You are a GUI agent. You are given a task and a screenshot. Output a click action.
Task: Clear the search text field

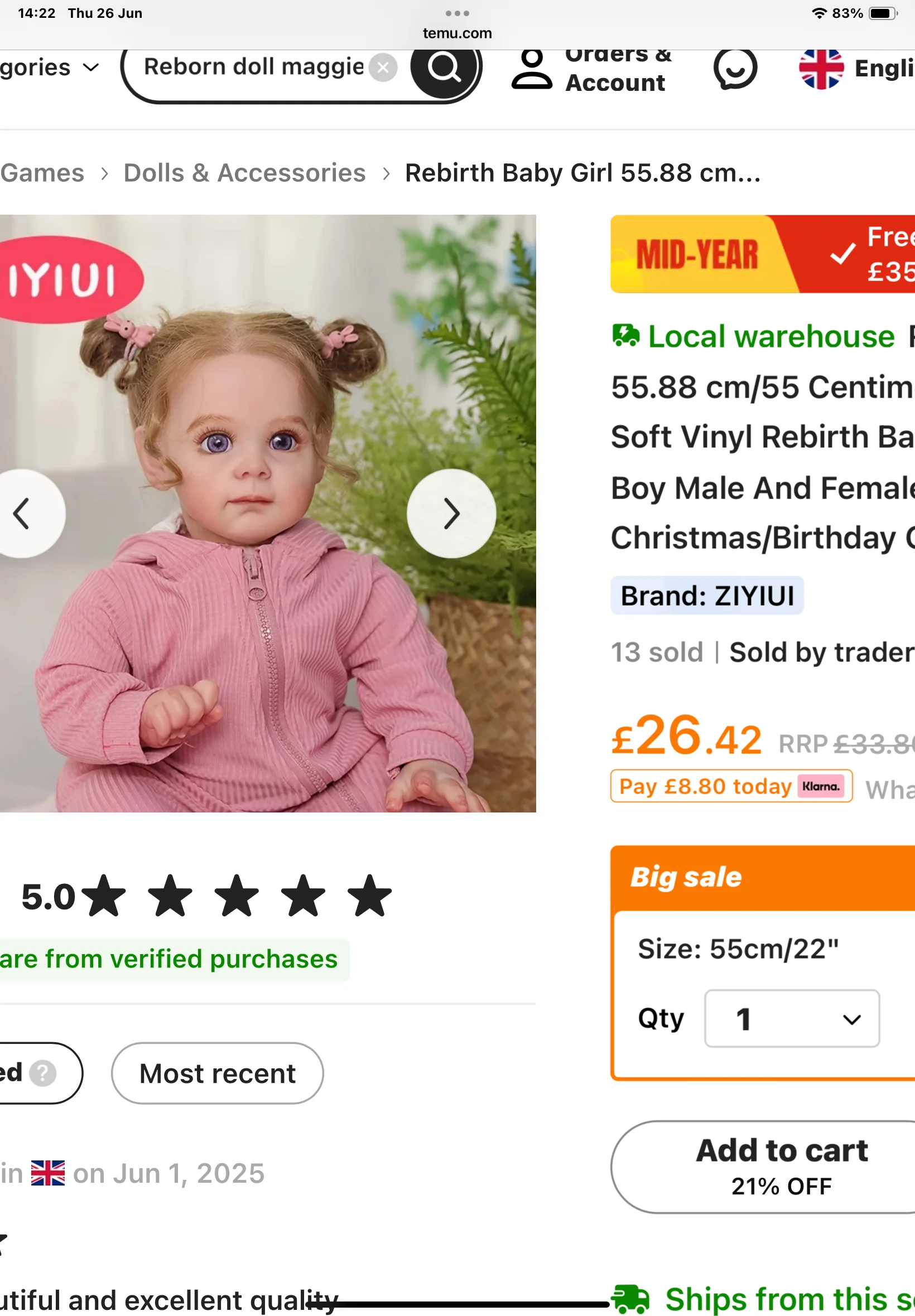pos(383,67)
